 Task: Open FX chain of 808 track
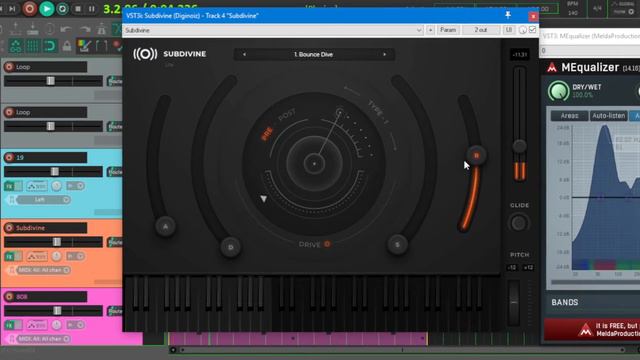pyautogui.click(x=9, y=325)
